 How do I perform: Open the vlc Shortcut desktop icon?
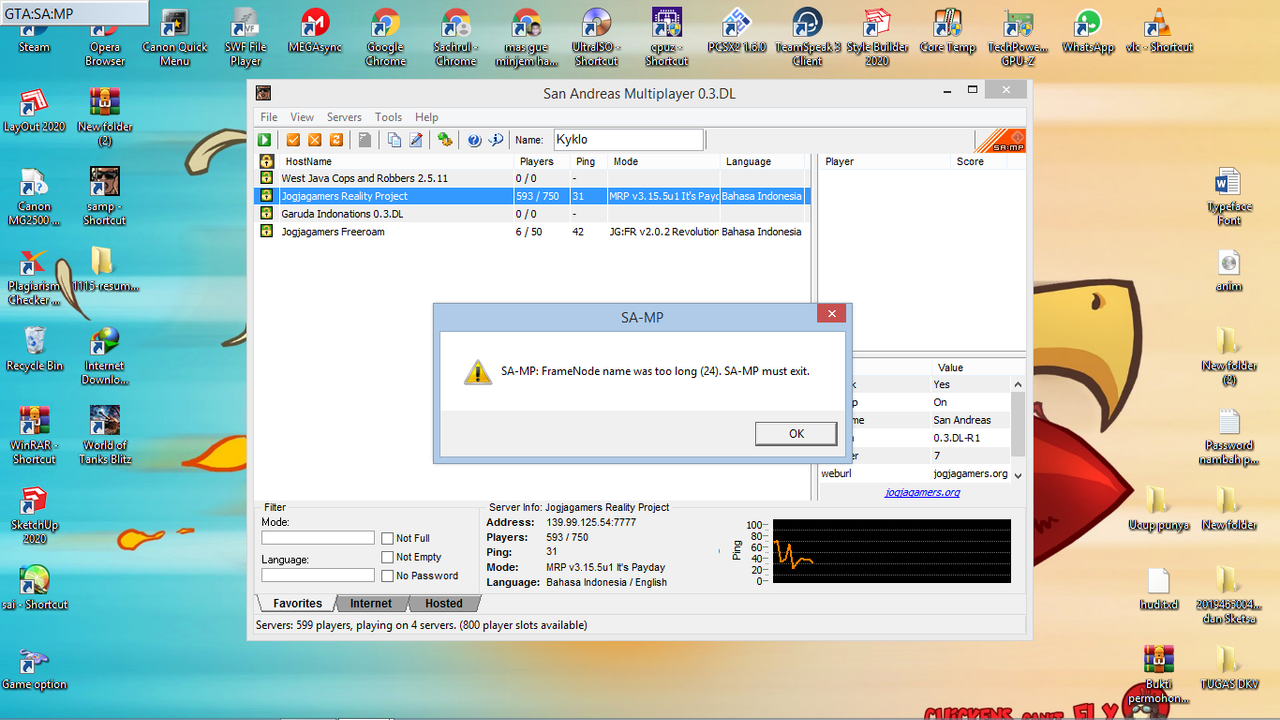[x=1159, y=31]
